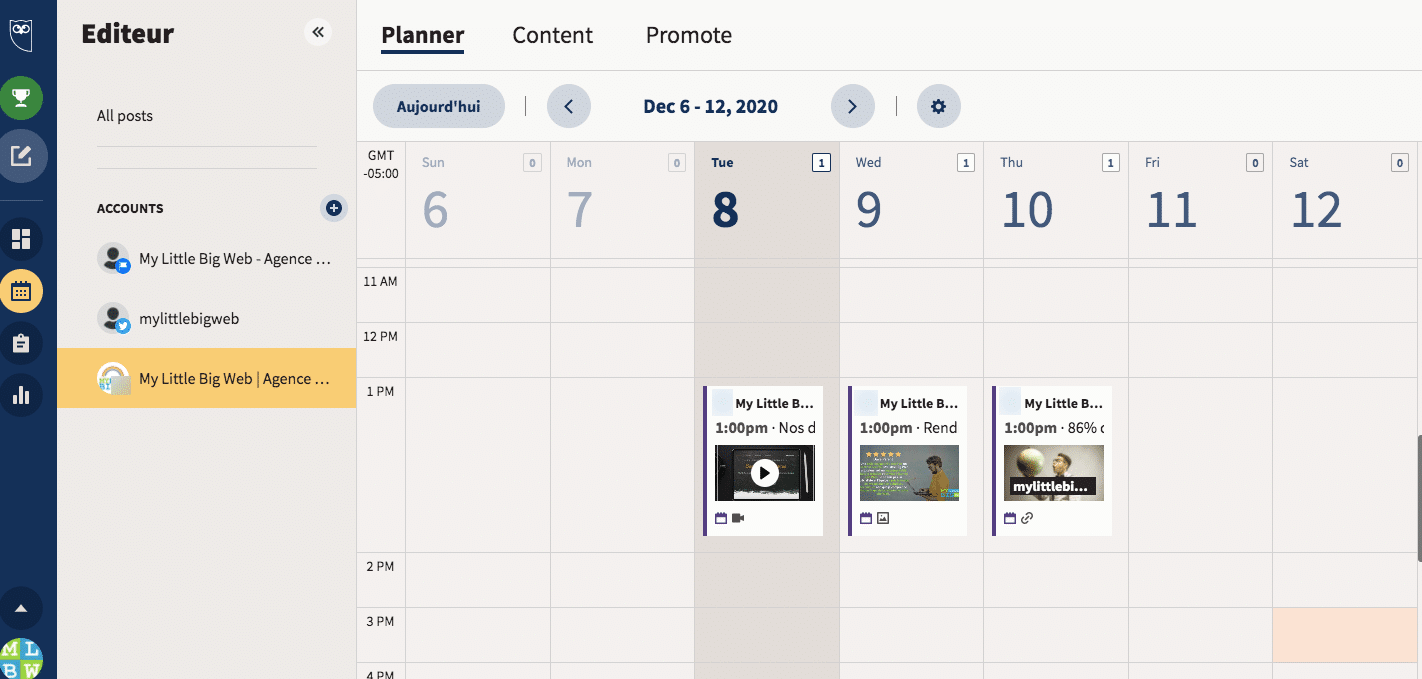The width and height of the screenshot is (1422, 679).
Task: Switch to the Content tab
Action: 552,35
